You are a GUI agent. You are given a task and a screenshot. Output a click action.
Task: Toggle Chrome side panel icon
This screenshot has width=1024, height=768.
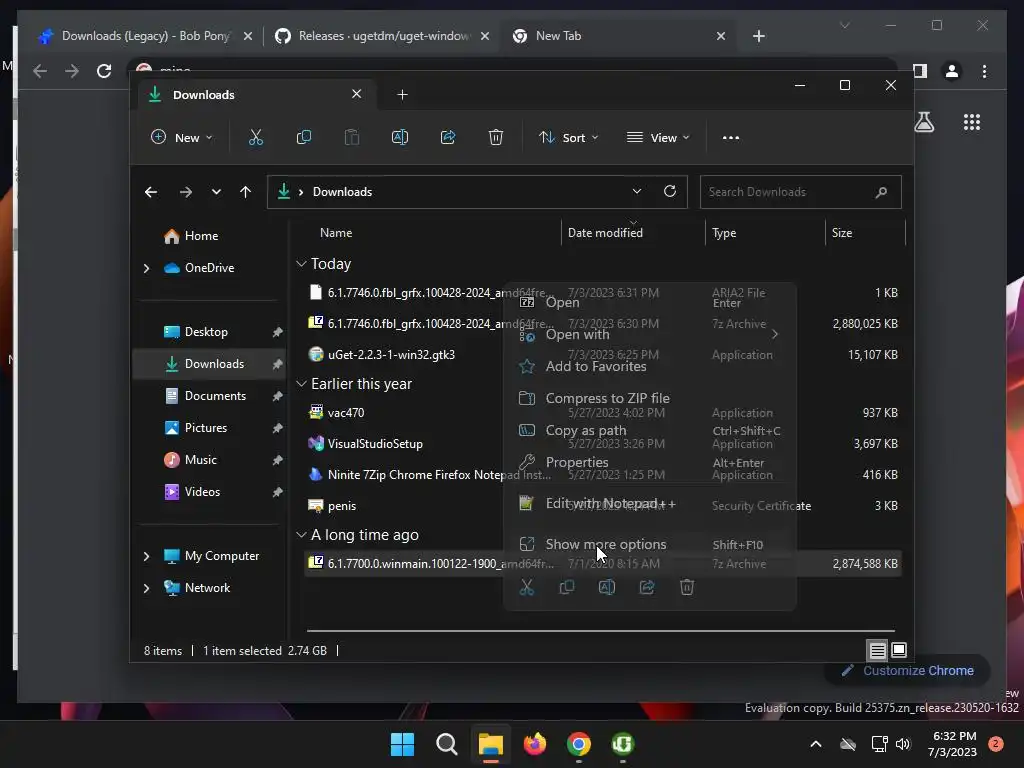coord(920,71)
